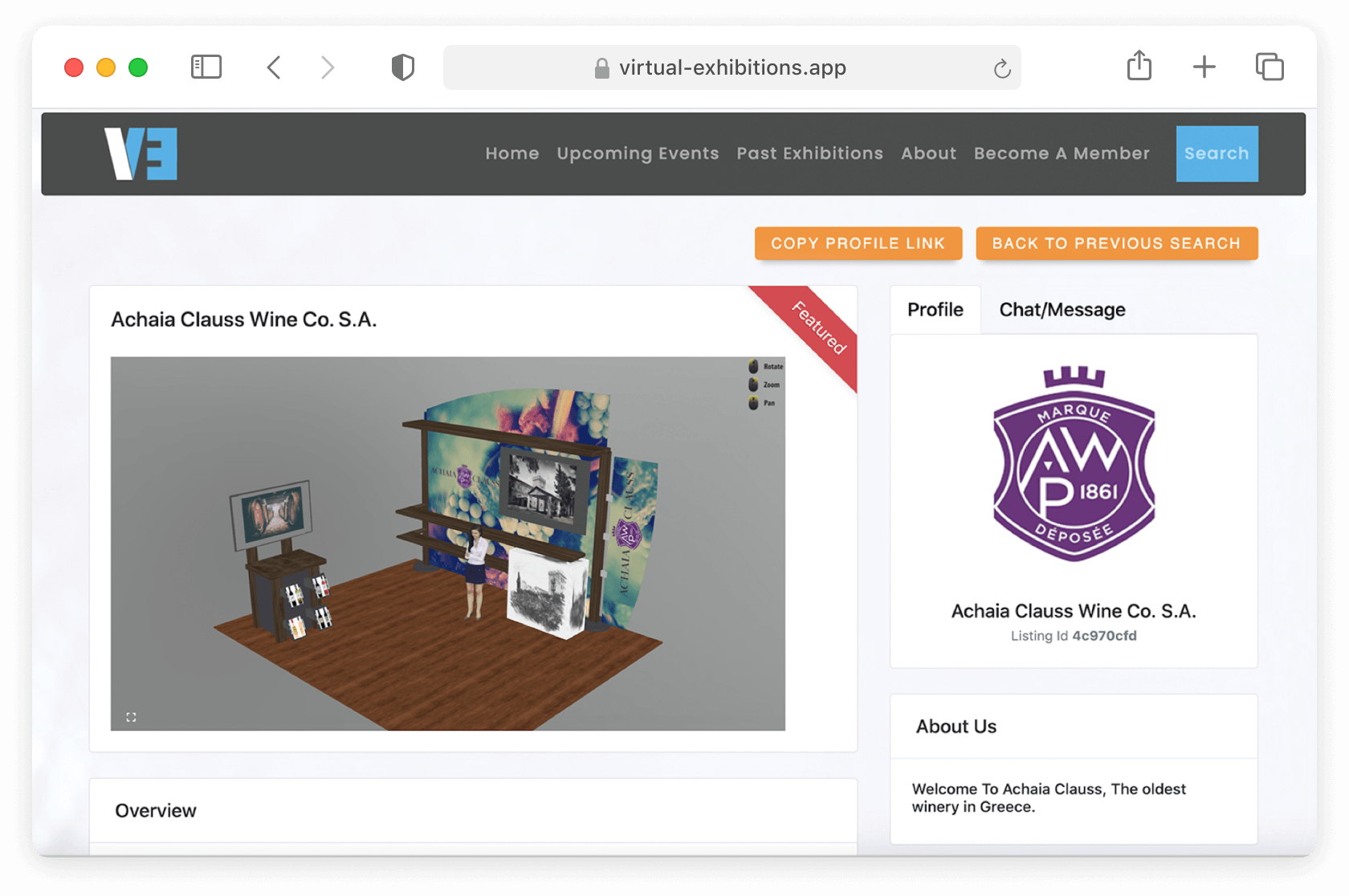This screenshot has width=1349, height=896.
Task: Show the tab overview icon
Action: coord(1270,67)
